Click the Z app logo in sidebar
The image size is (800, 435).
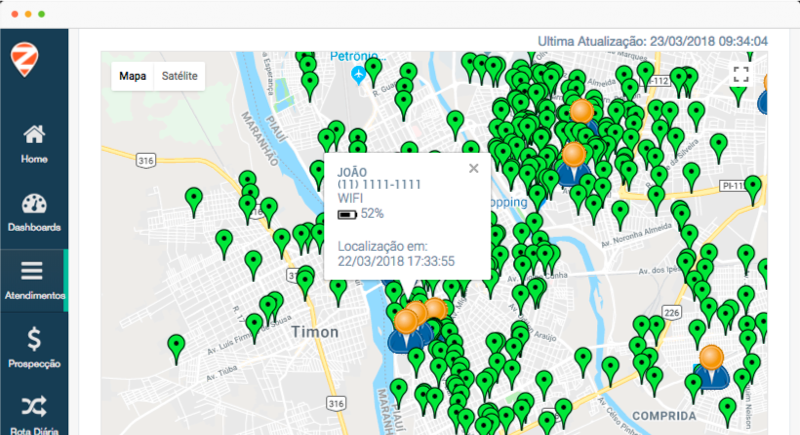click(22, 59)
